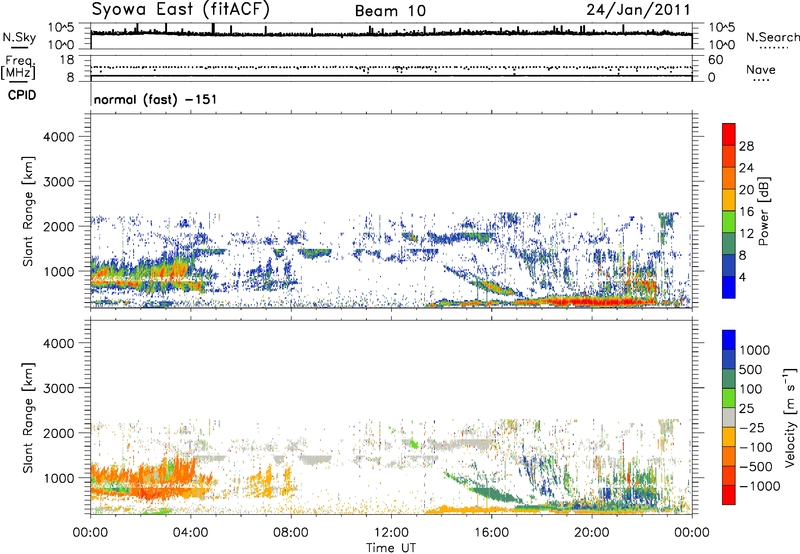This screenshot has height=554, width=800.
Task: Click the 'normal (fast) -151' mode text
Action: coord(155,99)
